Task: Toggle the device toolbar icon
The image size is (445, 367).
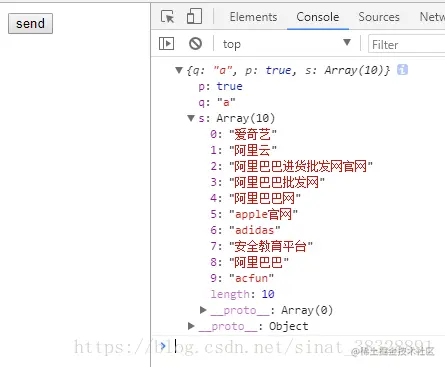Action: pyautogui.click(x=194, y=16)
